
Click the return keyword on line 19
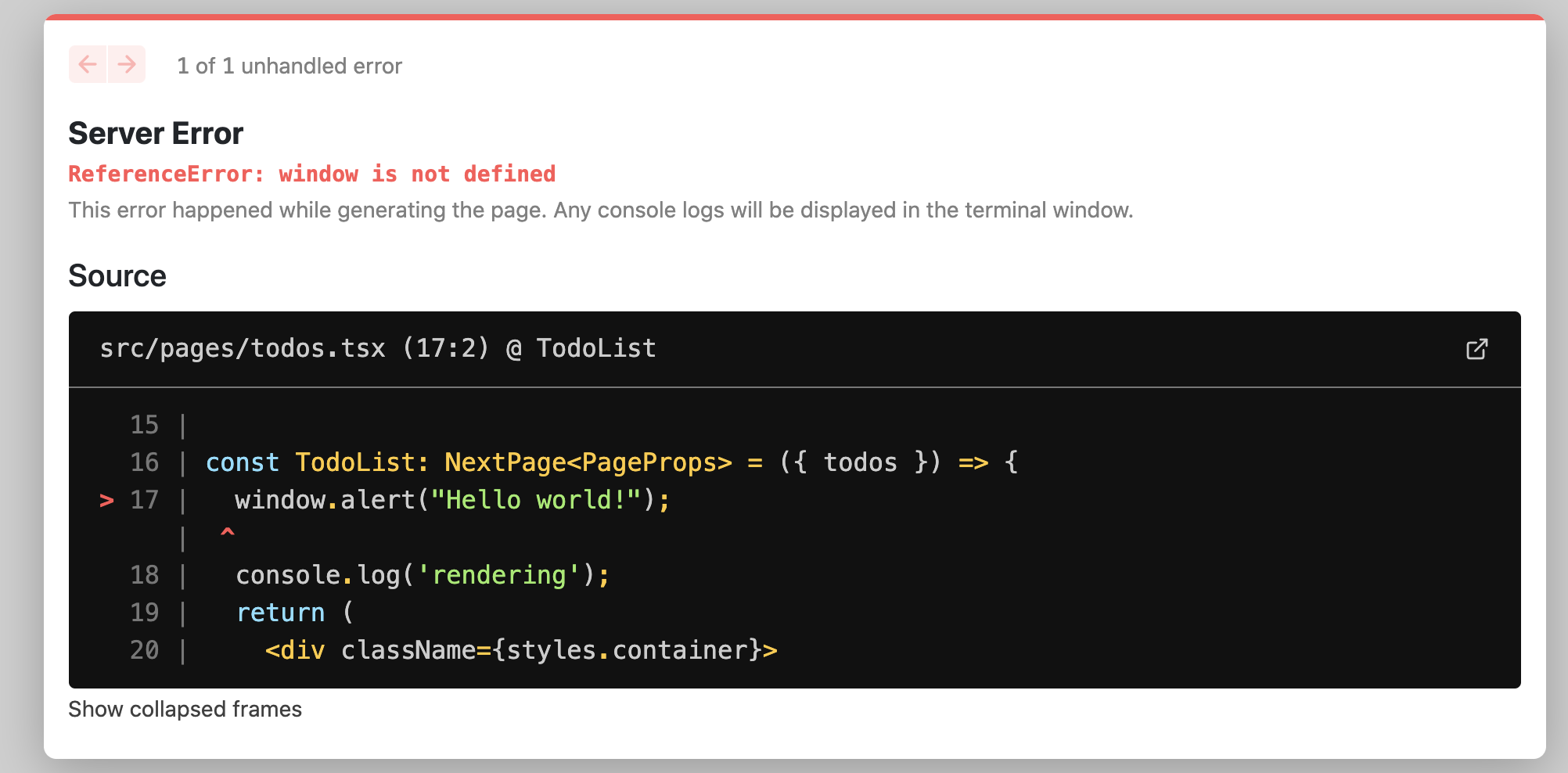coord(280,613)
